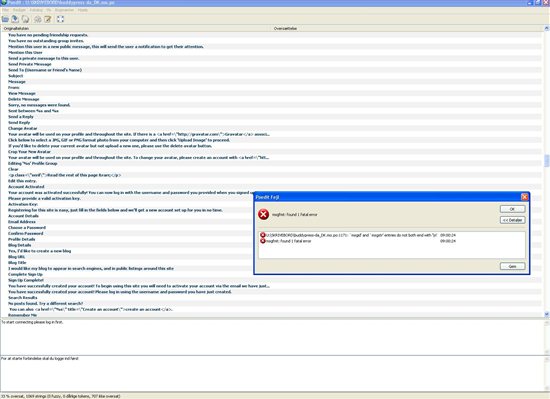The height and width of the screenshot is (399, 550).
Task: Confirm the error dialog with OK
Action: [x=512, y=209]
